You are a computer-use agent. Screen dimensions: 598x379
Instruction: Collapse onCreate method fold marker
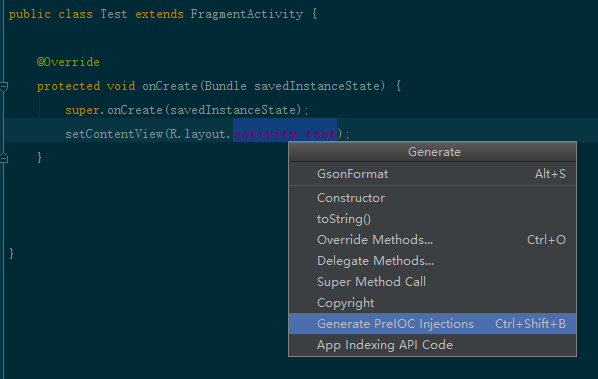coord(4,87)
